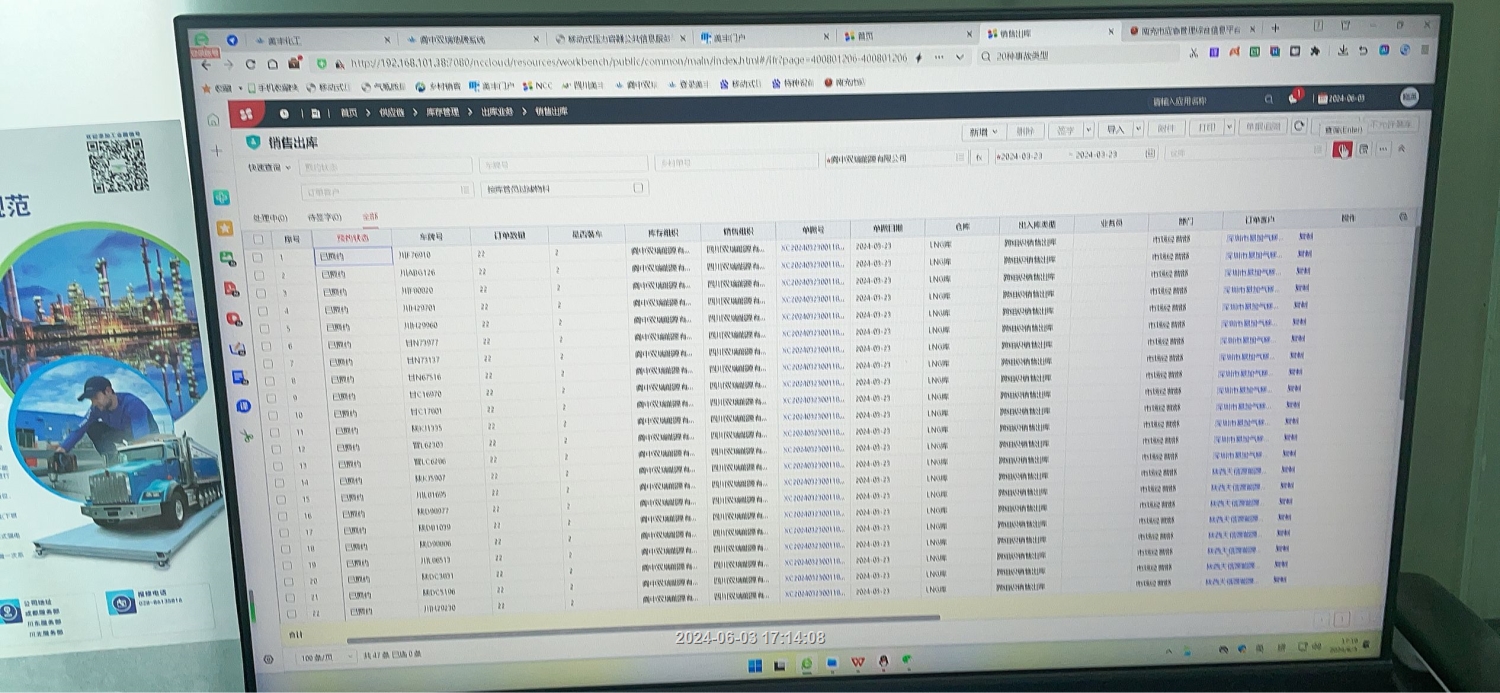Expand the arrow next to 签字
Viewport: 1500px width, 693px height.
point(1088,130)
